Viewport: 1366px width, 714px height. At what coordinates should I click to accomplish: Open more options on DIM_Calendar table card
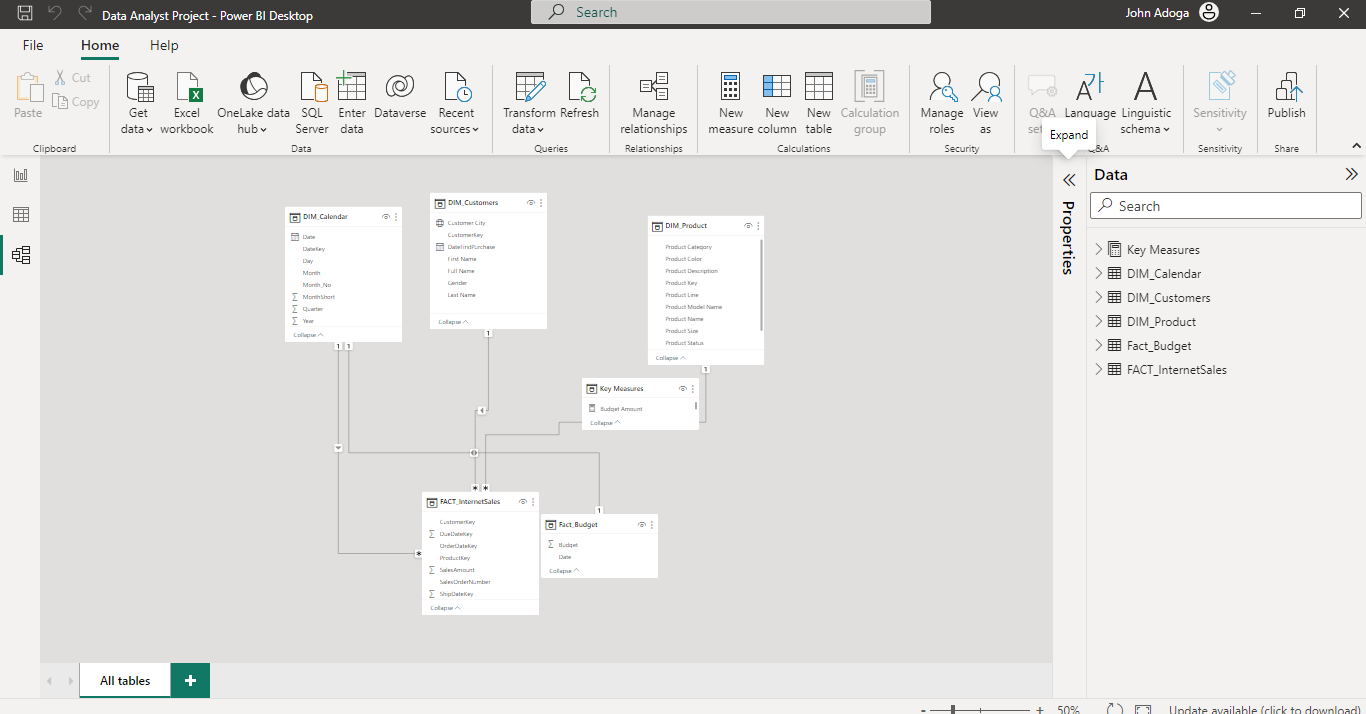click(x=396, y=217)
